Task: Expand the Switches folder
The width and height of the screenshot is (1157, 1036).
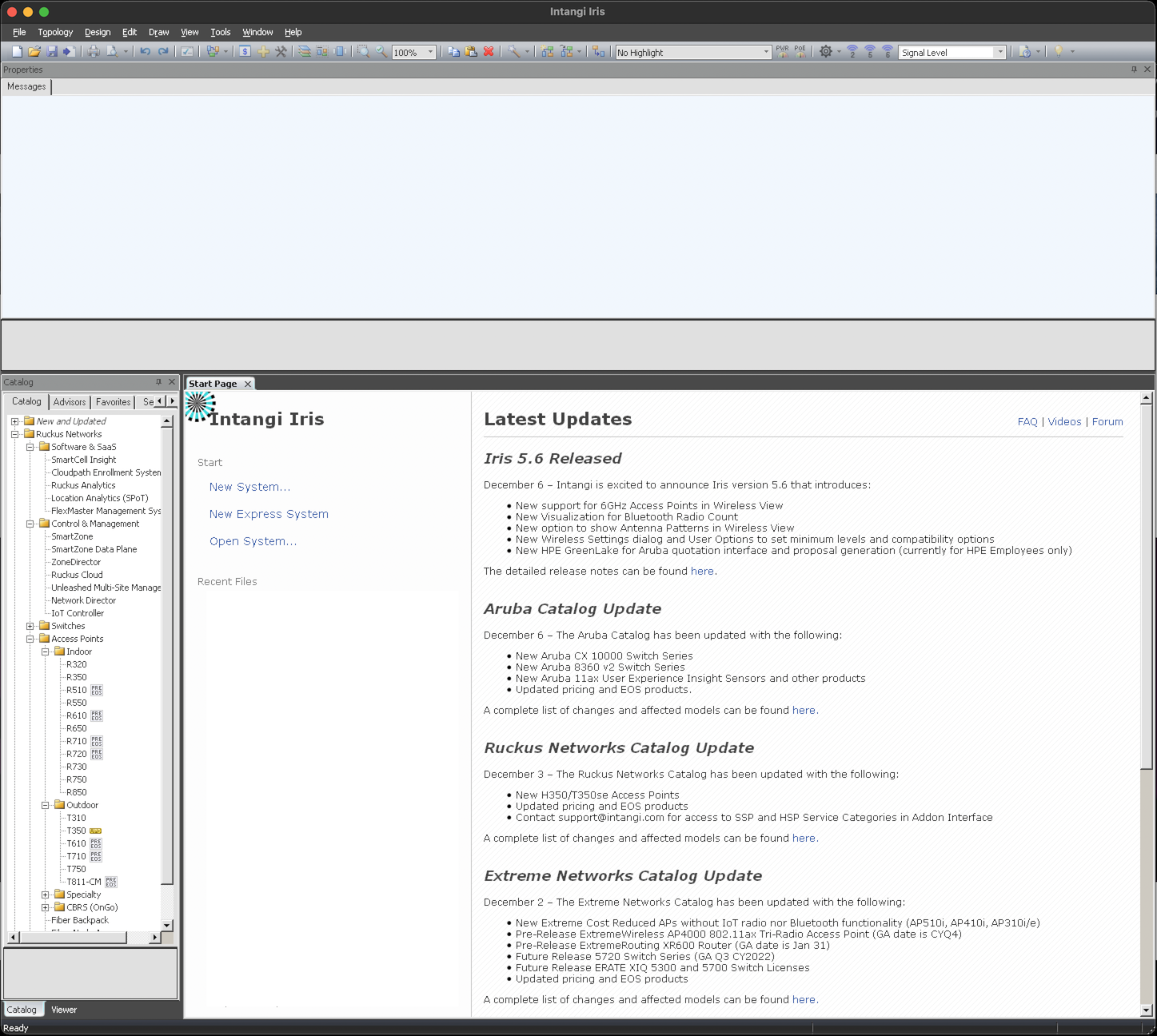Action: (x=30, y=626)
